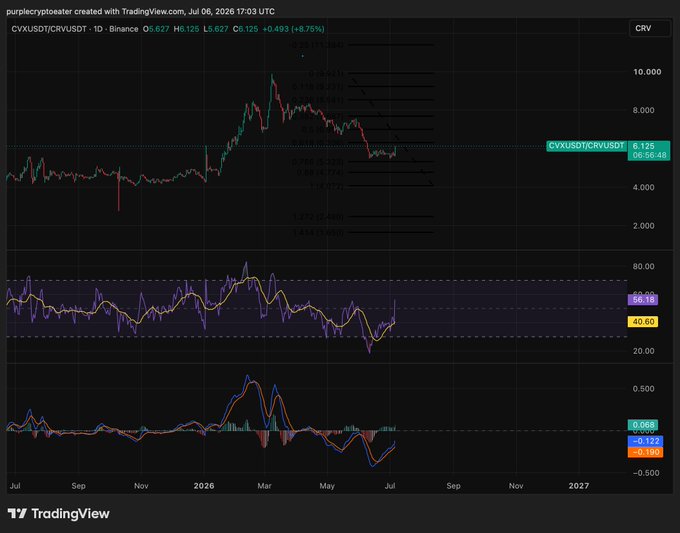Click the open value O5.627
Screen dimensions: 680x533
click(x=156, y=29)
